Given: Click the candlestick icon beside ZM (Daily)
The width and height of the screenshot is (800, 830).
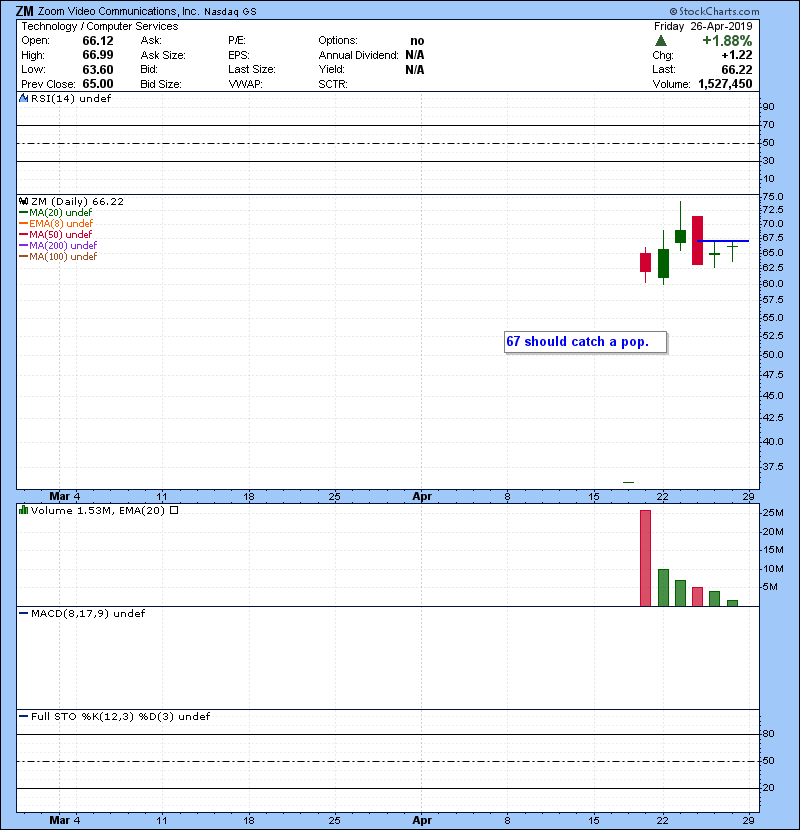Looking at the screenshot, I should 23,201.
